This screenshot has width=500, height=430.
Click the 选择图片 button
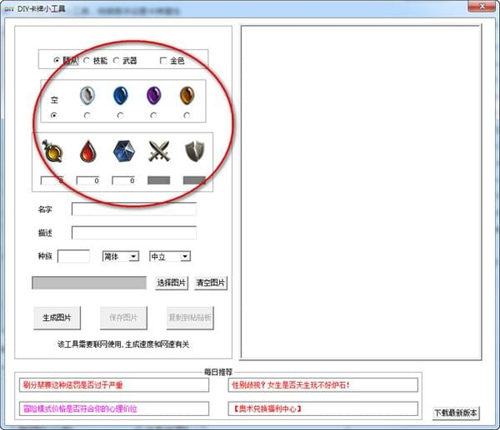click(x=171, y=283)
